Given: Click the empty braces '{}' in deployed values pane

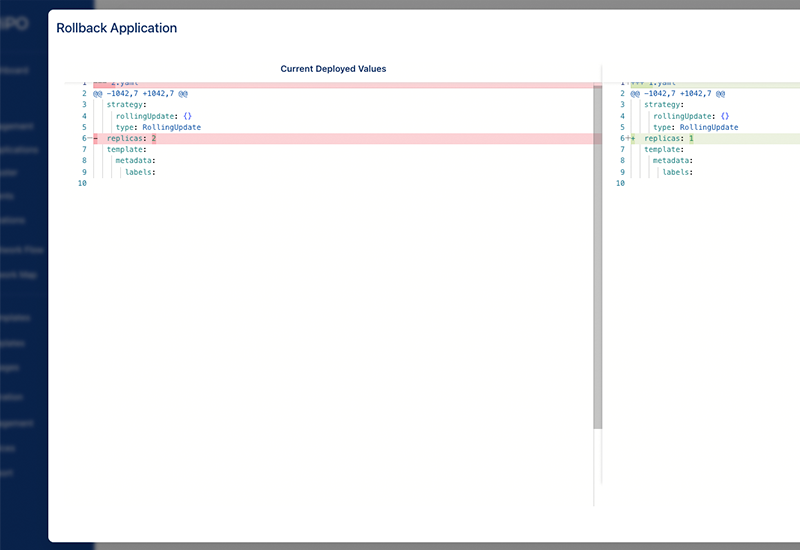Looking at the screenshot, I should click(187, 116).
